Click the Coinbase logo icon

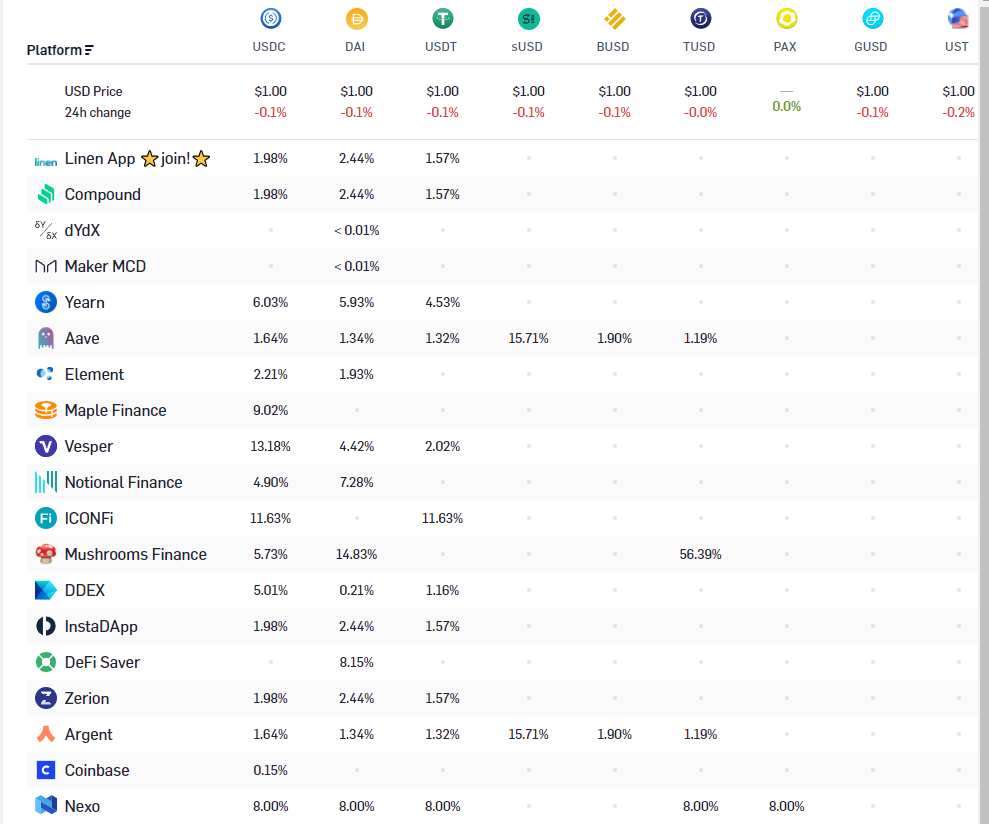(45, 770)
